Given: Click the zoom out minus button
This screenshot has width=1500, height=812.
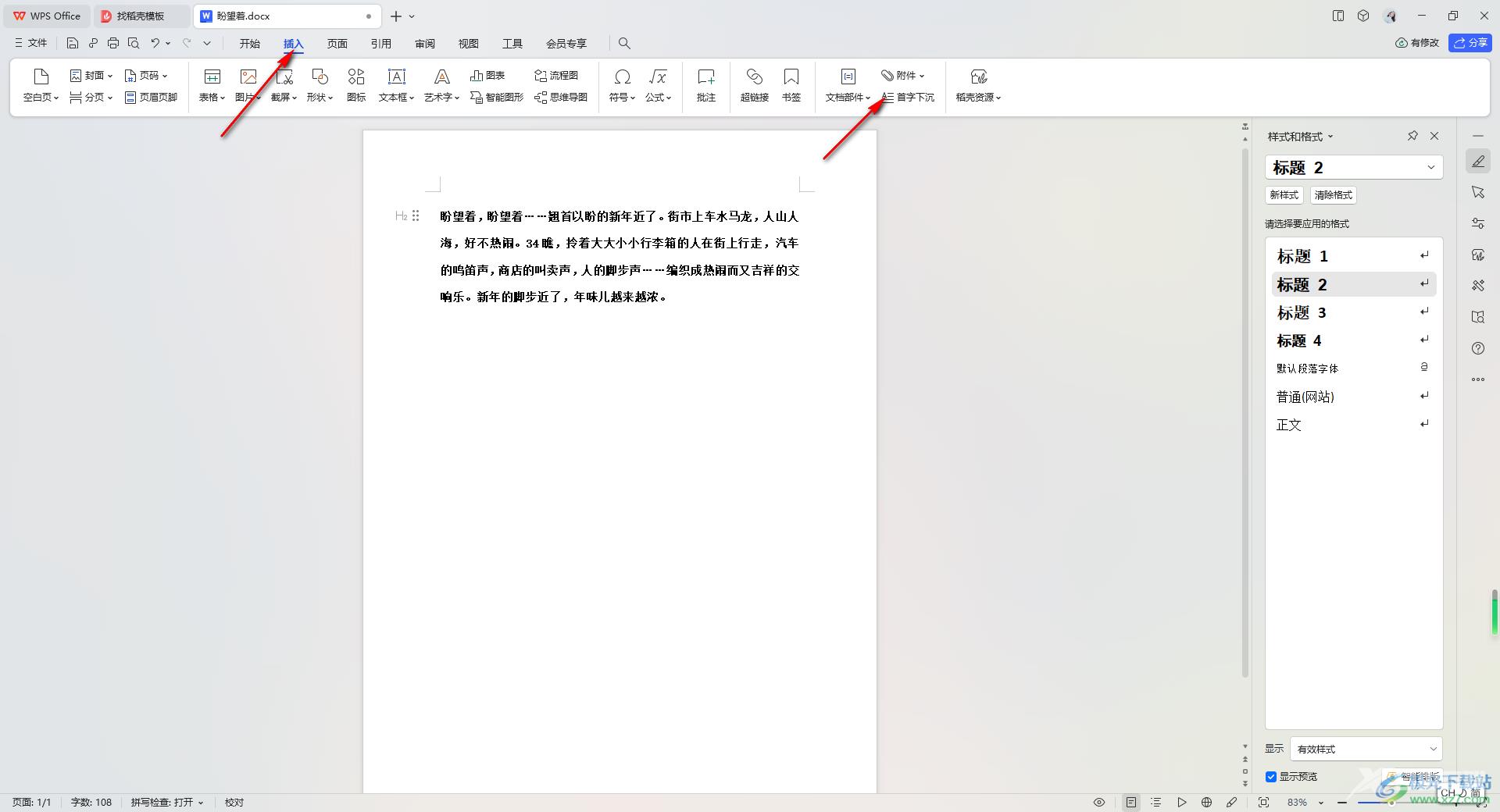Looking at the screenshot, I should pos(1342,802).
